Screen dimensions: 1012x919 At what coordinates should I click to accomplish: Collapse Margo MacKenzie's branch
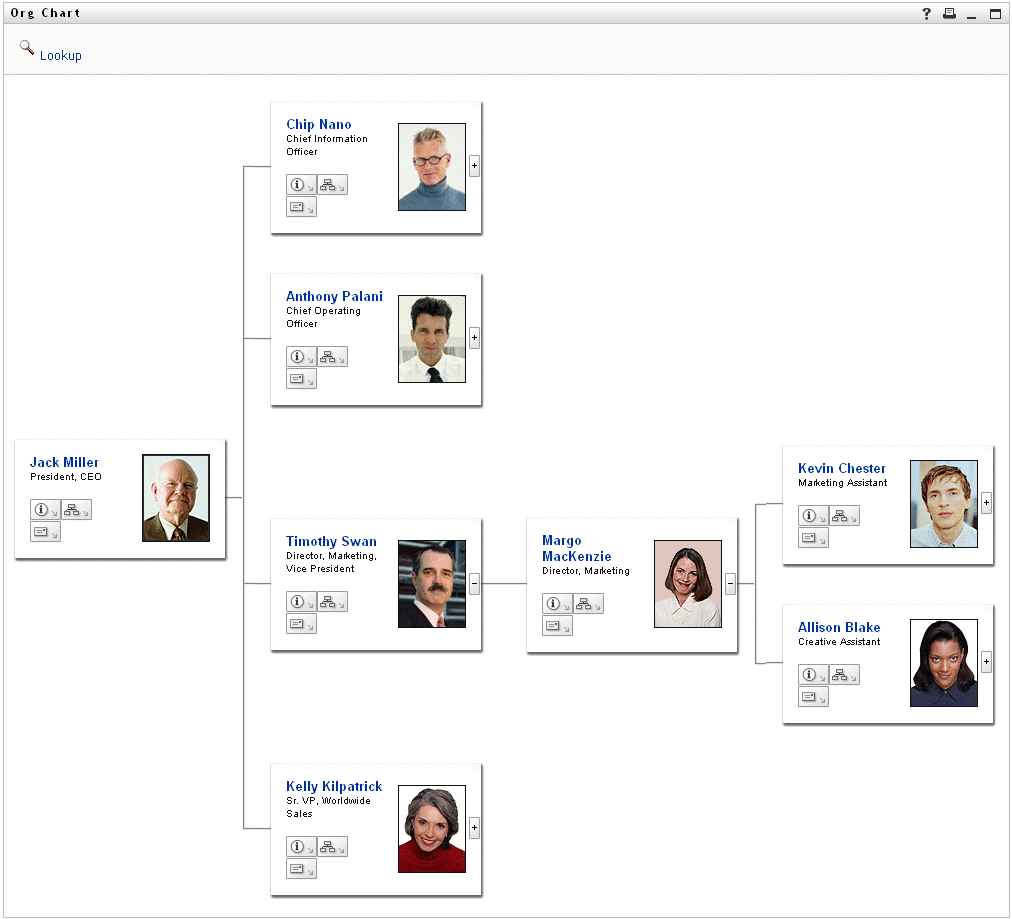coord(730,583)
